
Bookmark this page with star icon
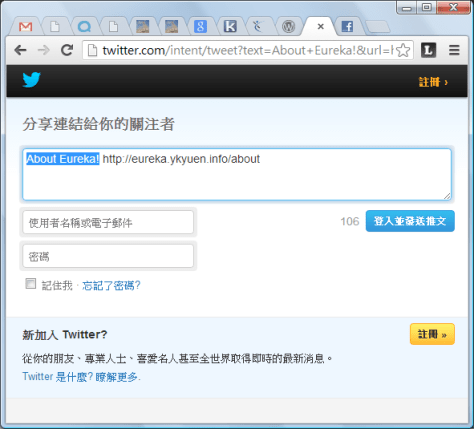click(403, 50)
